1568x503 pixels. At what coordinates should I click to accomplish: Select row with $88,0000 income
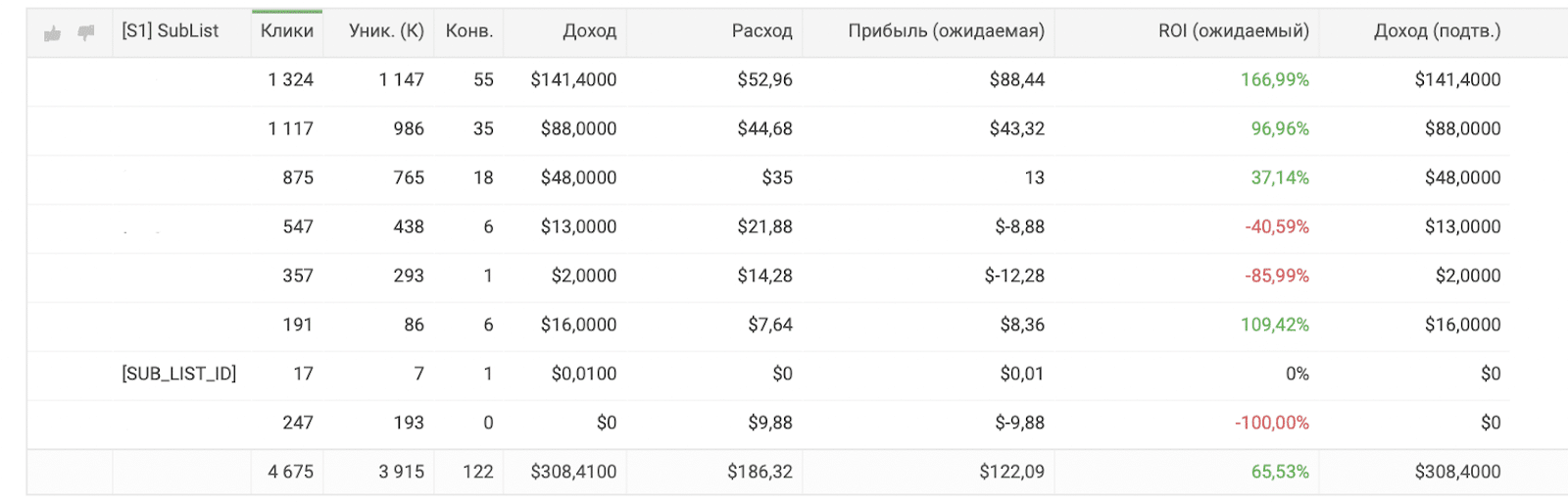coord(768,128)
